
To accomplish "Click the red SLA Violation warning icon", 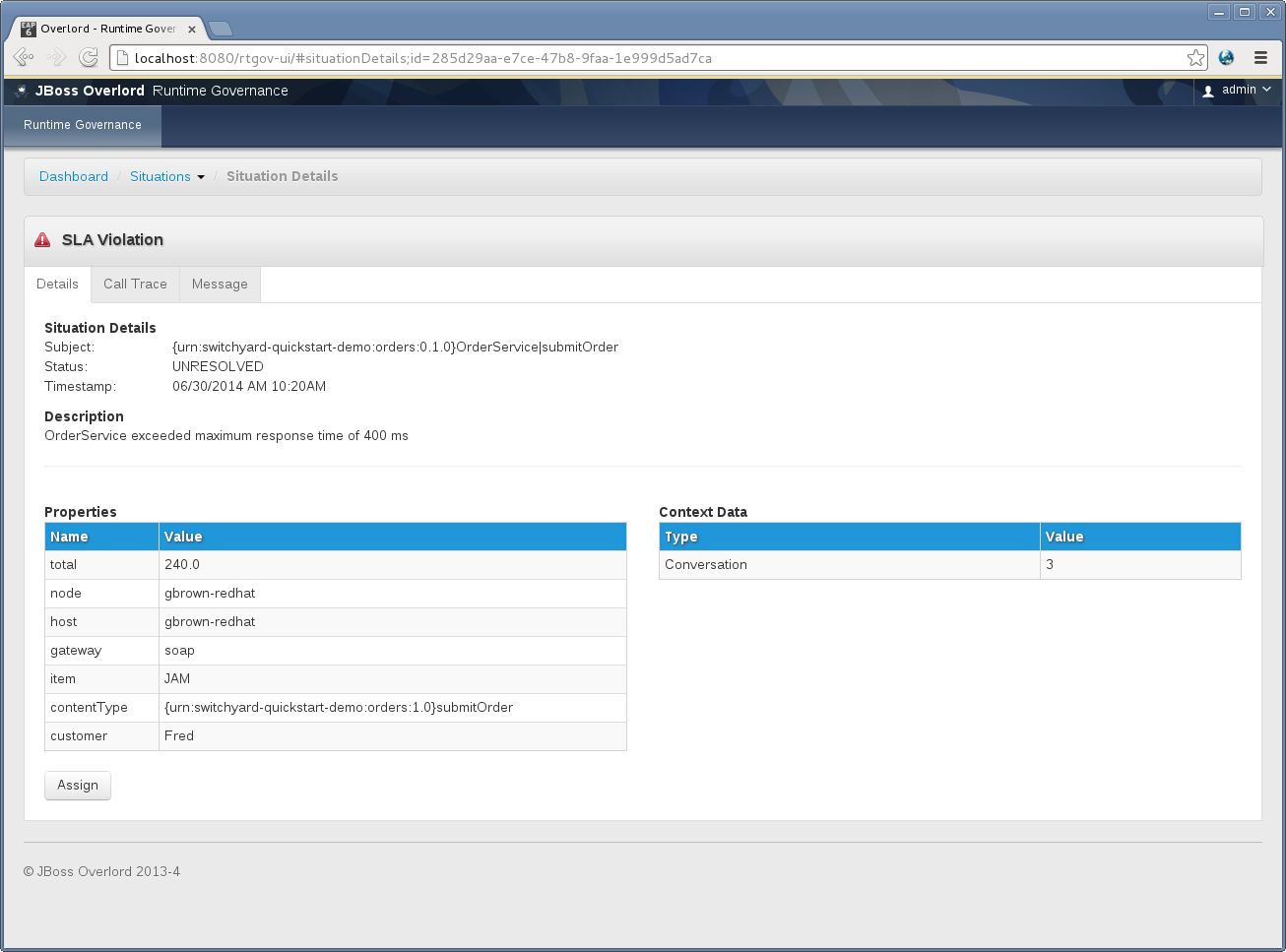I will coord(42,240).
